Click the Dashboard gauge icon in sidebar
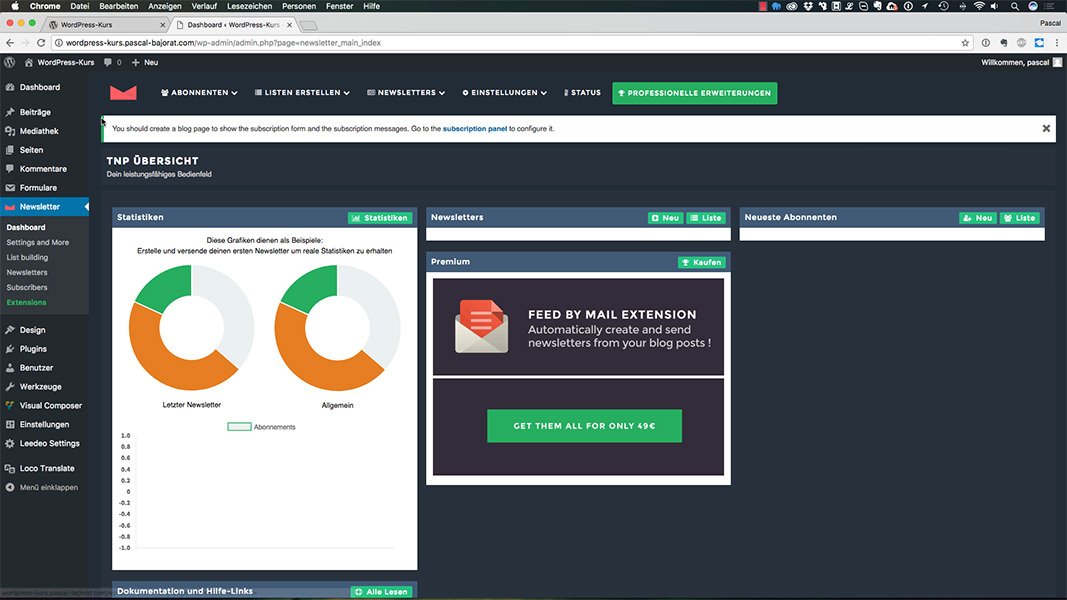 point(10,87)
